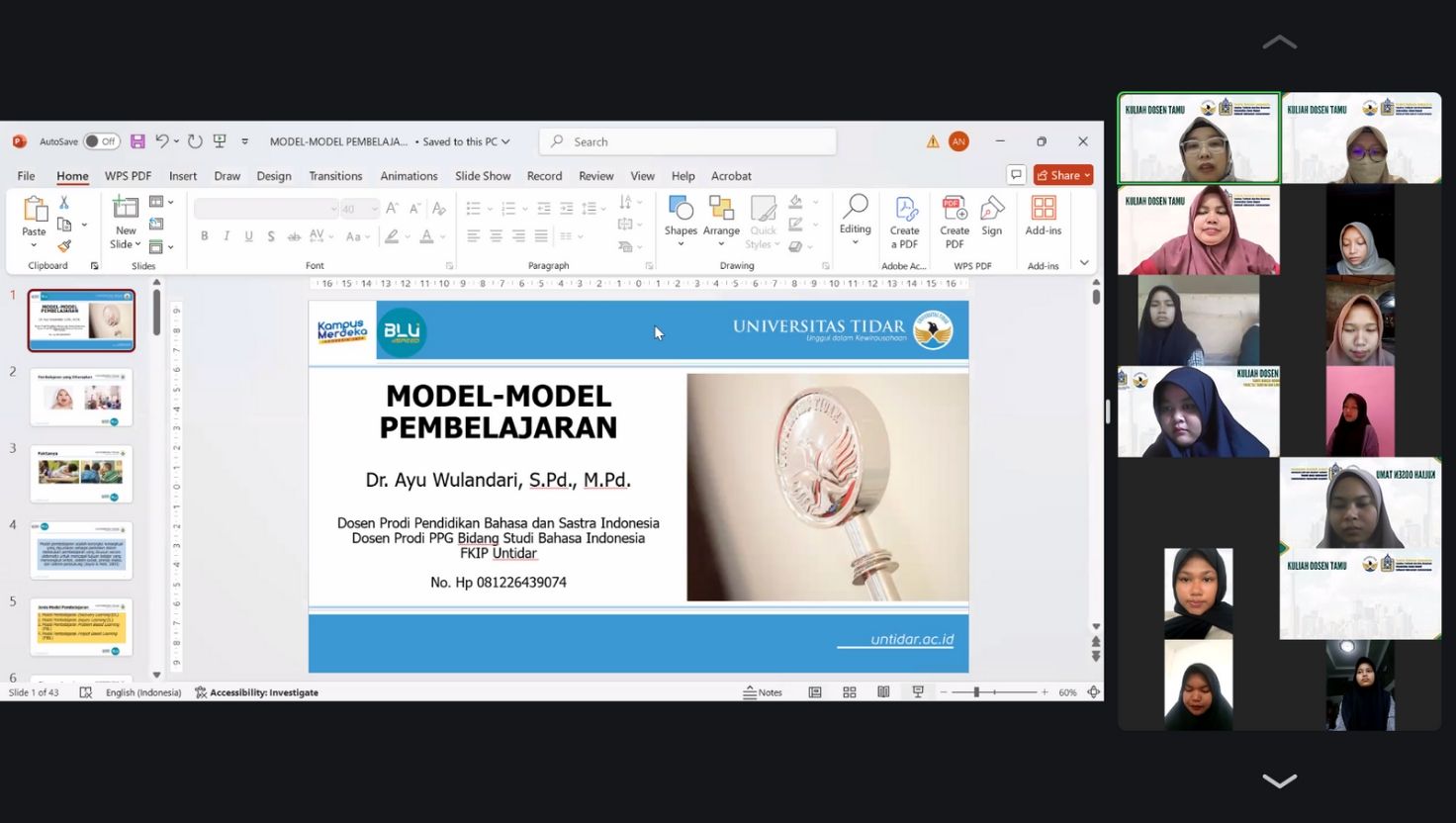Screen dimensions: 1456x823
Task: Align text to the left
Action: 474,236
